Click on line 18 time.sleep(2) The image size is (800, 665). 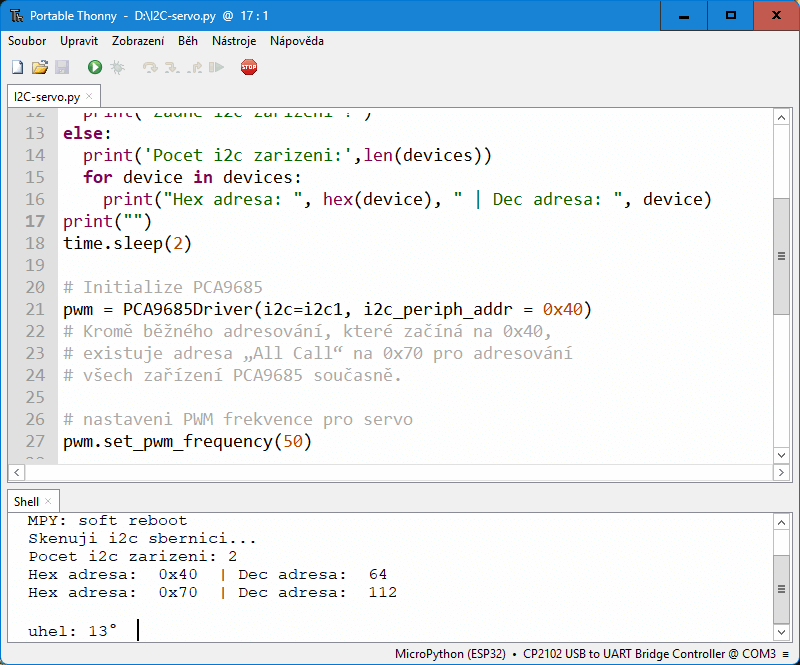127,243
